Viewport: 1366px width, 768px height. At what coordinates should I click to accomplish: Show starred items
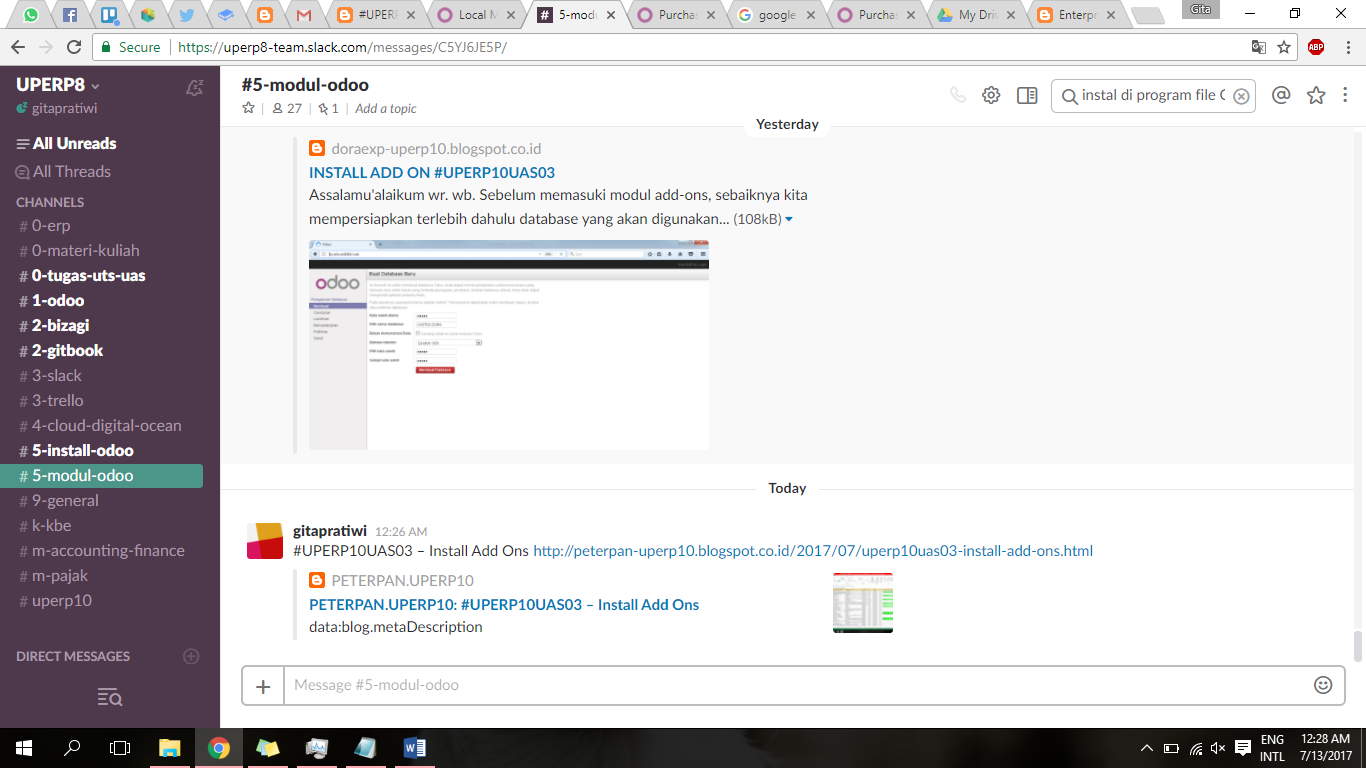click(1316, 95)
